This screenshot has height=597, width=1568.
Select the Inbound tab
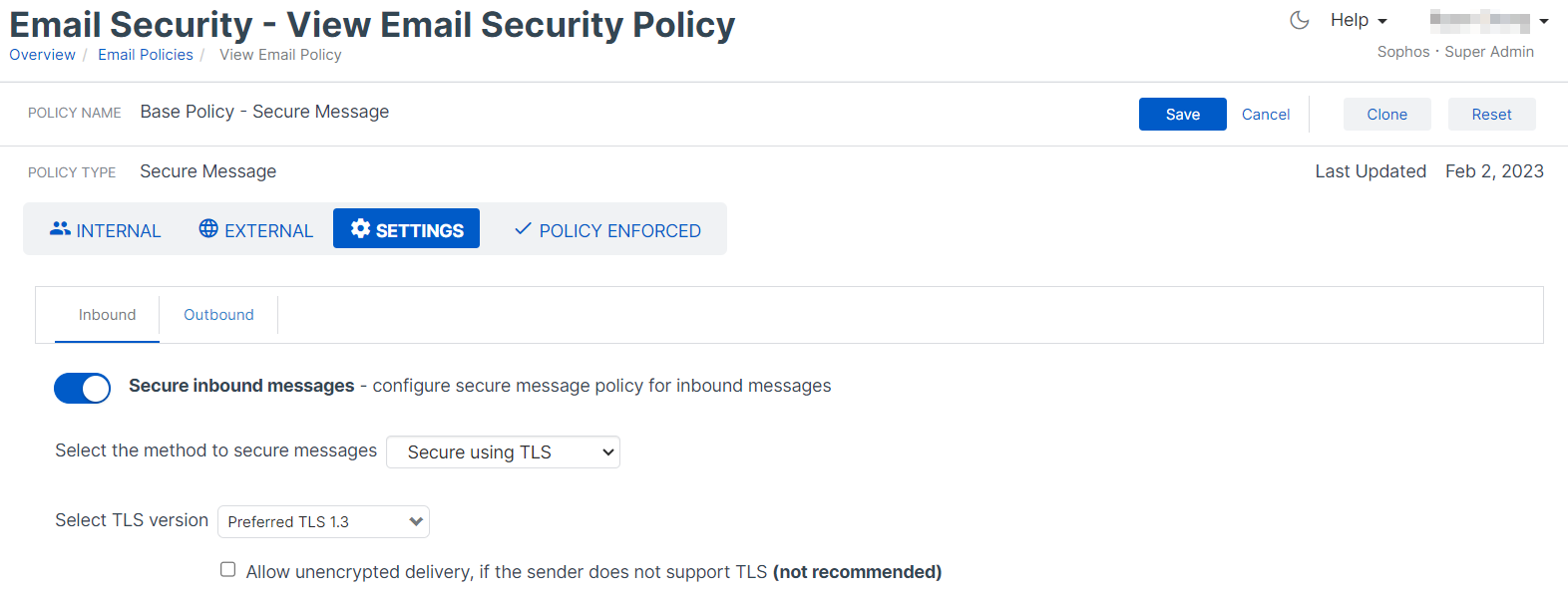point(107,315)
